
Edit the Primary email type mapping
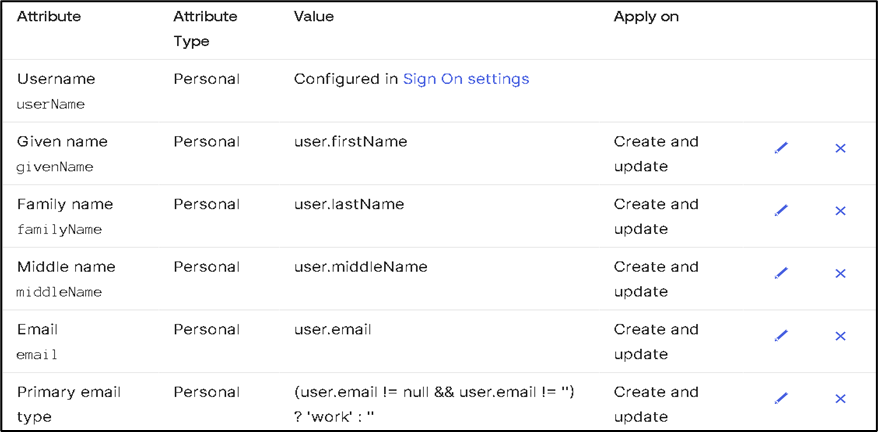coord(781,398)
